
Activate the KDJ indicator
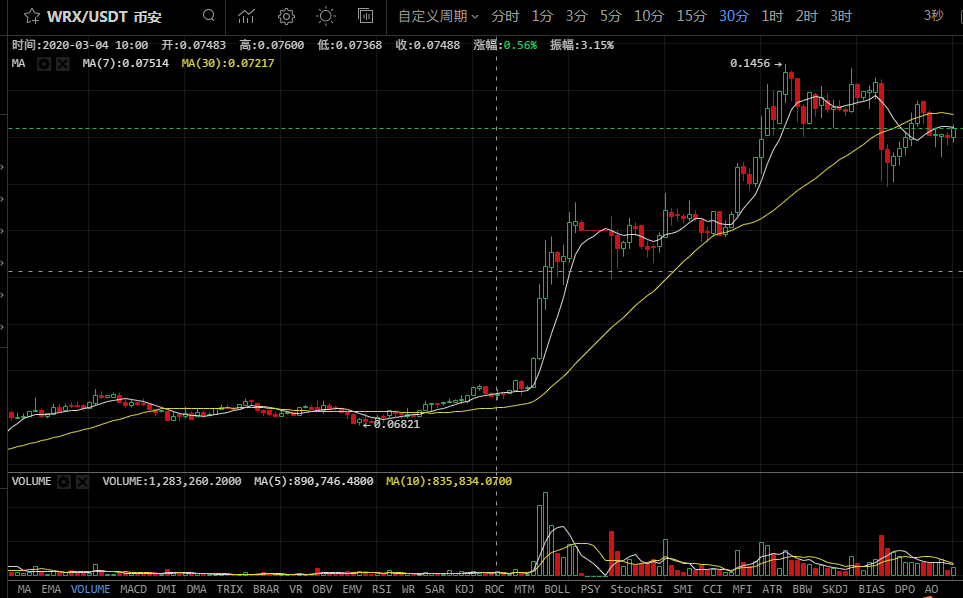464,589
